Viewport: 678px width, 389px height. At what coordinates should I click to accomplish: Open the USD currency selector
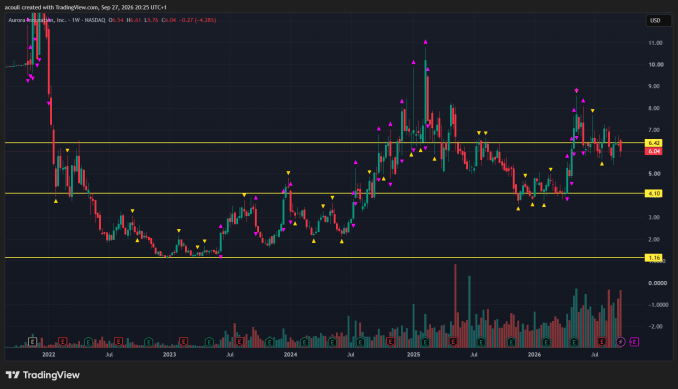[659, 20]
